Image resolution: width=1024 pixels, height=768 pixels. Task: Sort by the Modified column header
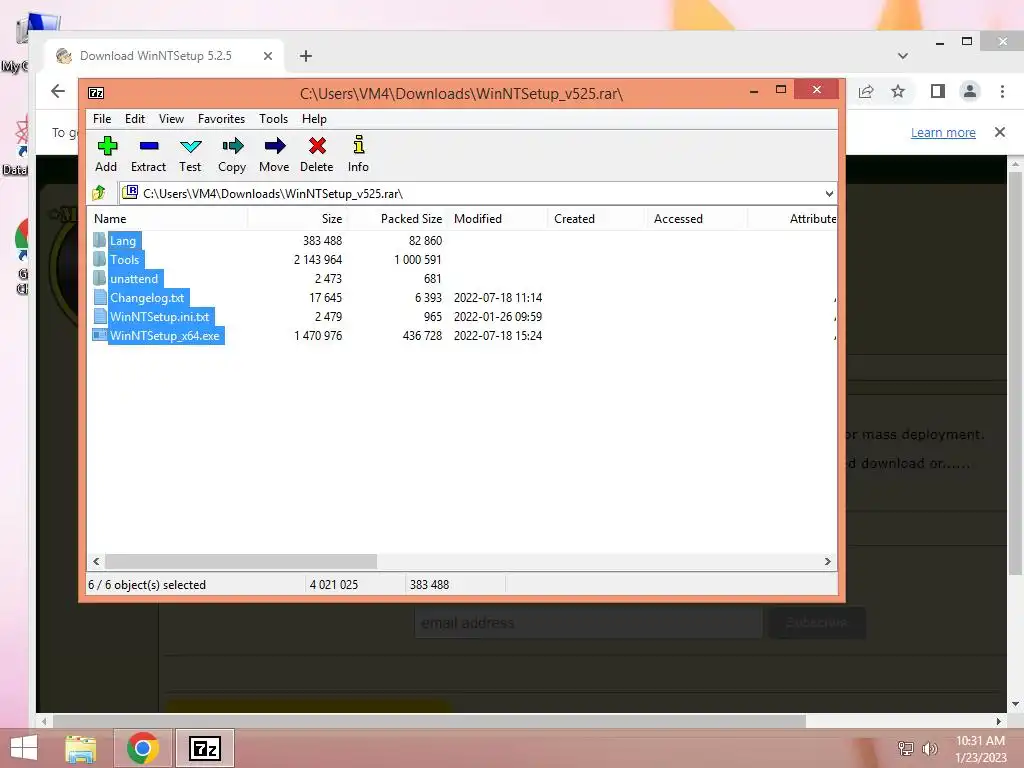click(x=497, y=219)
